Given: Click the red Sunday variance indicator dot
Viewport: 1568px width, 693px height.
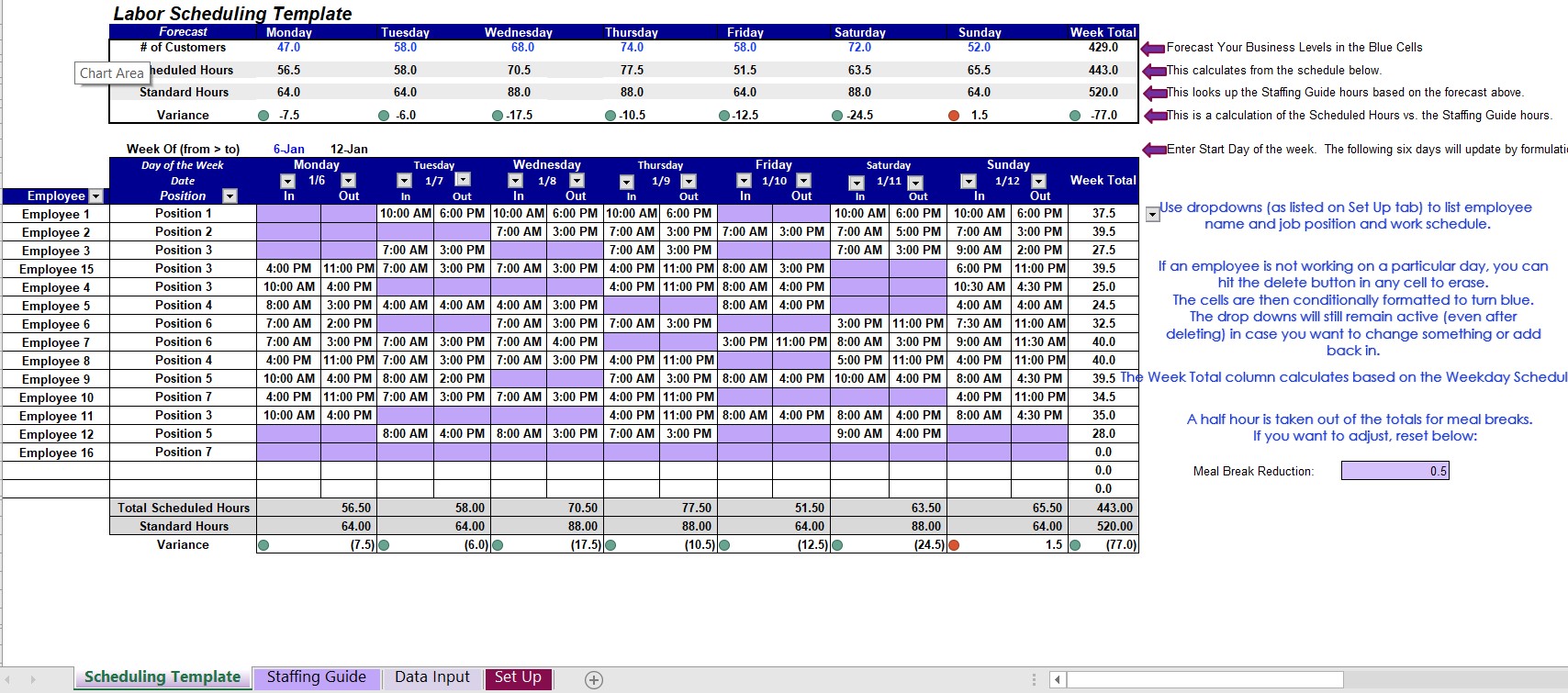Looking at the screenshot, I should 954,116.
